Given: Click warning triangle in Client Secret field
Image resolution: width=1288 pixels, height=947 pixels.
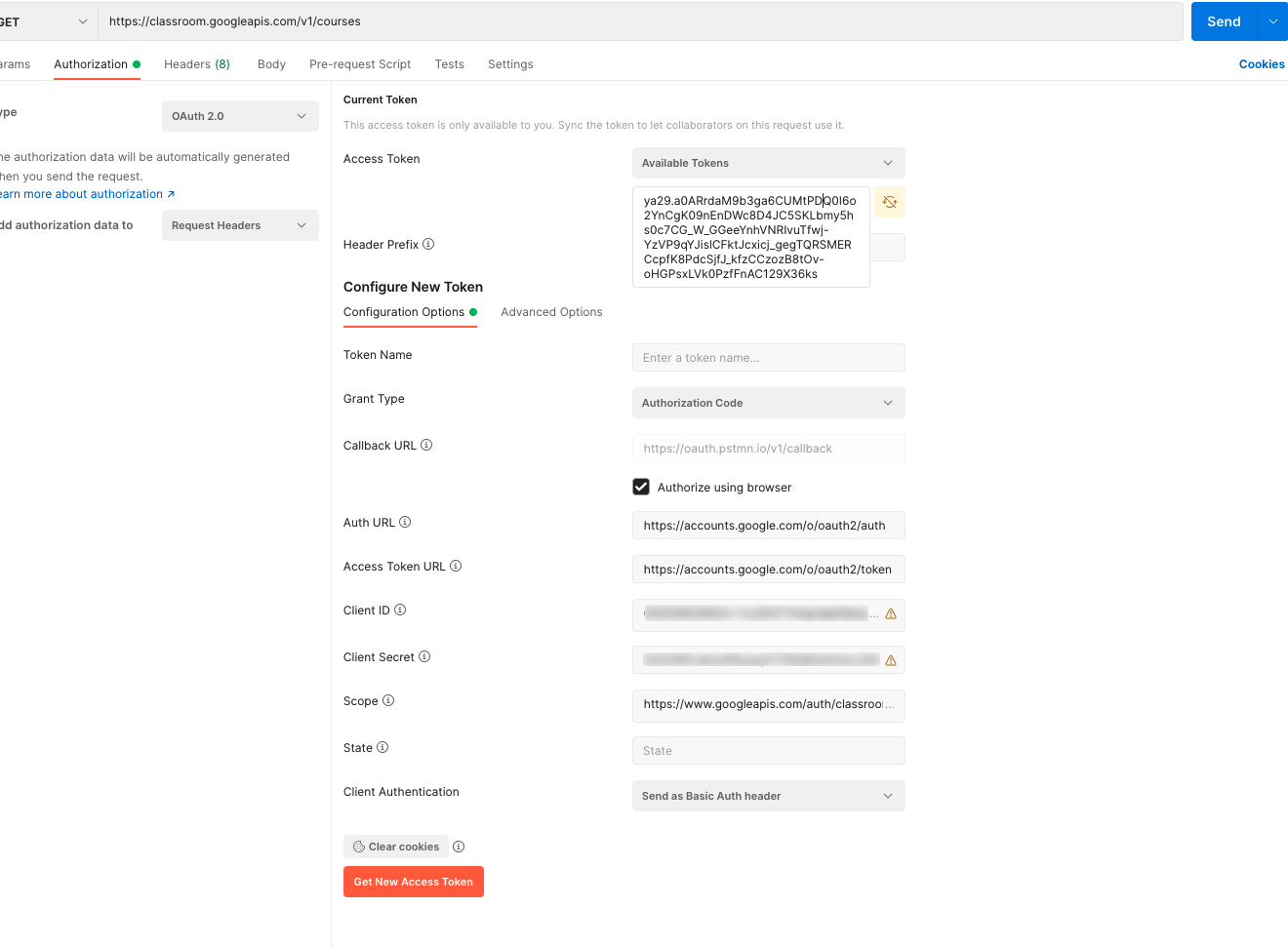Looking at the screenshot, I should tap(891, 660).
